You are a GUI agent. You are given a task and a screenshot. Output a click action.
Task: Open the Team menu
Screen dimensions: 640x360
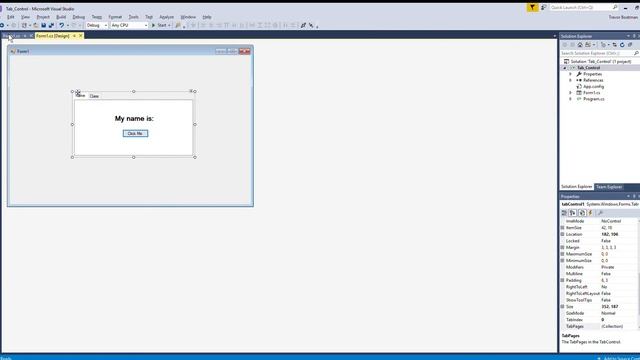(x=97, y=17)
